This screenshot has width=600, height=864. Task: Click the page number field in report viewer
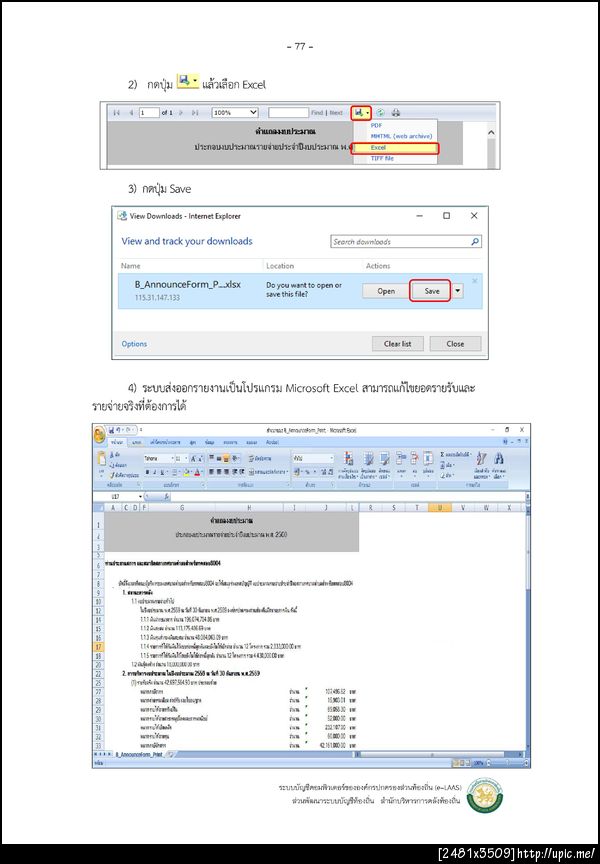point(148,113)
